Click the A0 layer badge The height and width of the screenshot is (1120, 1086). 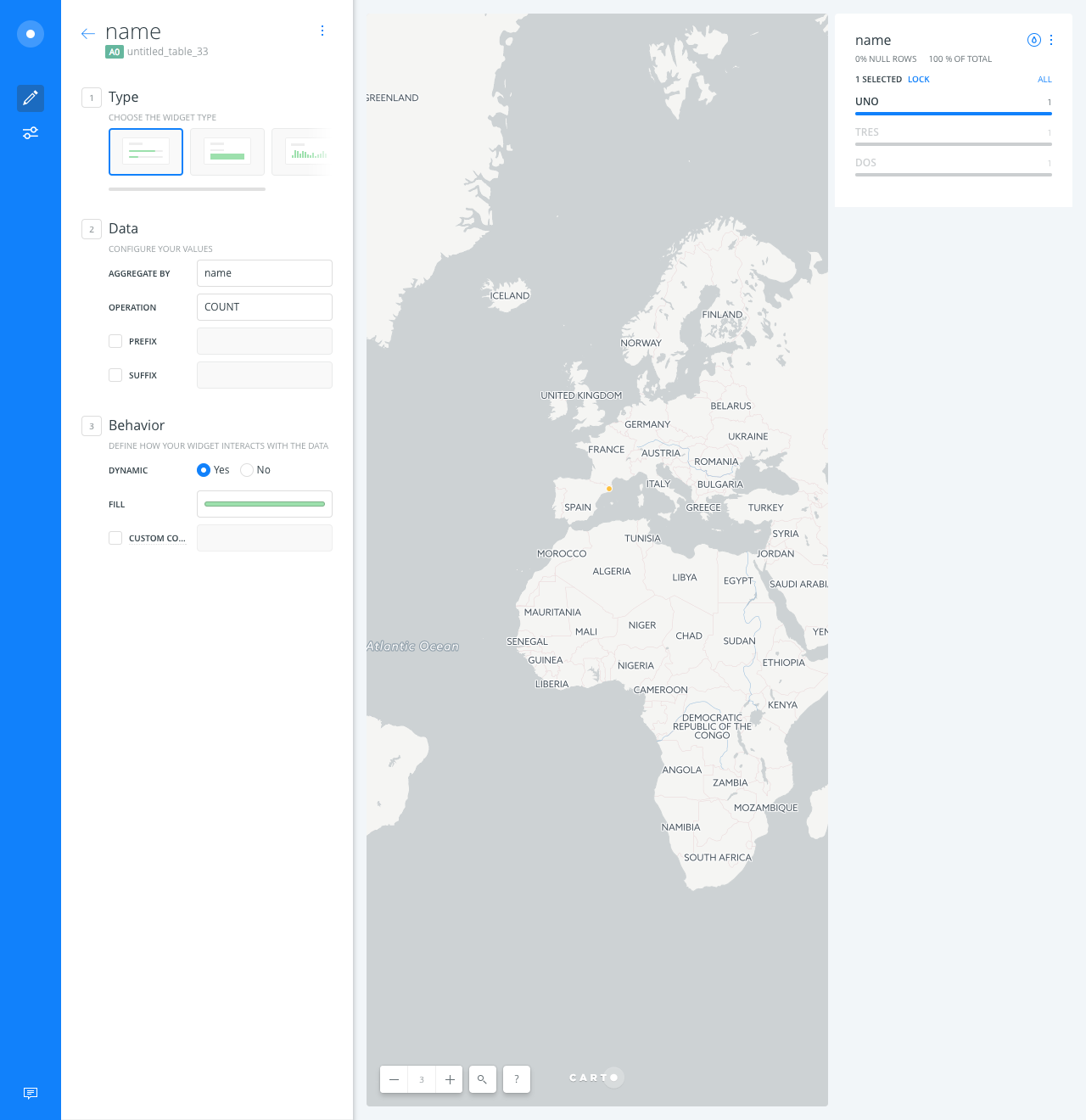pyautogui.click(x=115, y=52)
